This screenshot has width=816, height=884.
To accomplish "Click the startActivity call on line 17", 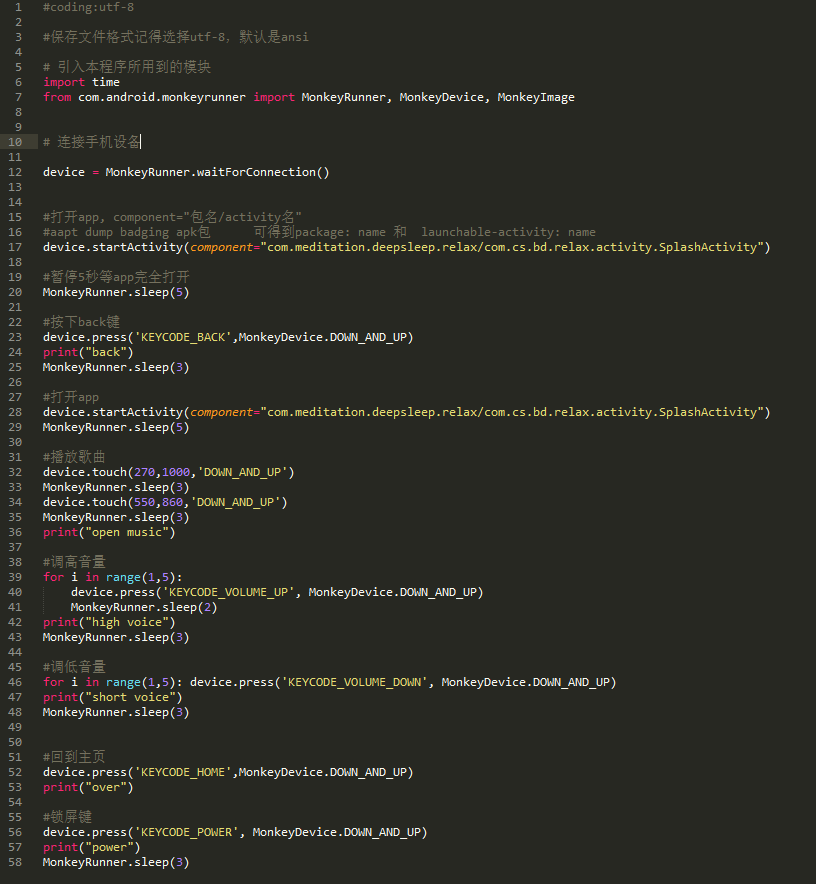I will (x=407, y=247).
